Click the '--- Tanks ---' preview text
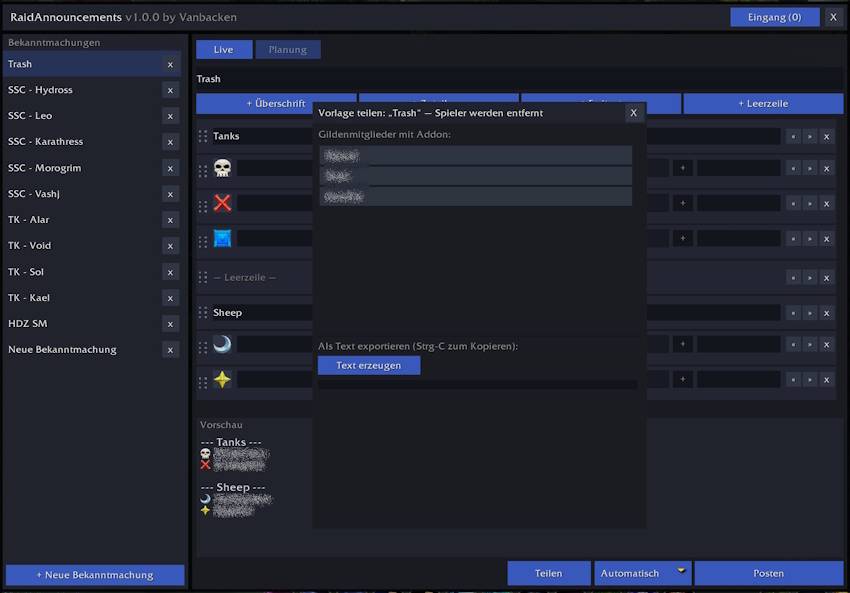Screen dimensions: 850x593 231,442
